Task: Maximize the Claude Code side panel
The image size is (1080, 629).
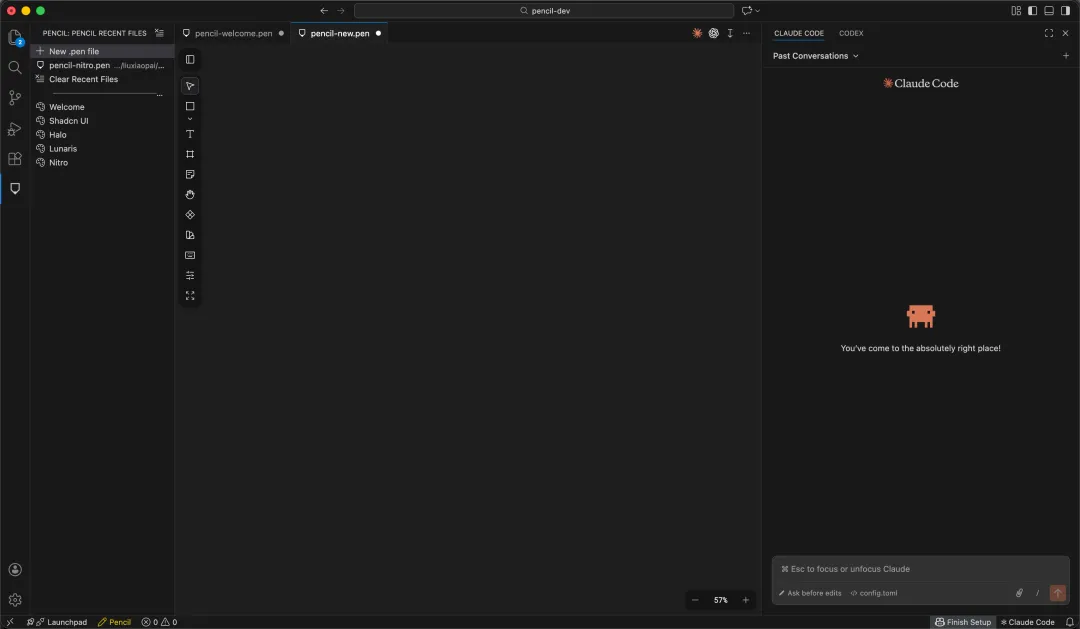Action: (x=1048, y=33)
